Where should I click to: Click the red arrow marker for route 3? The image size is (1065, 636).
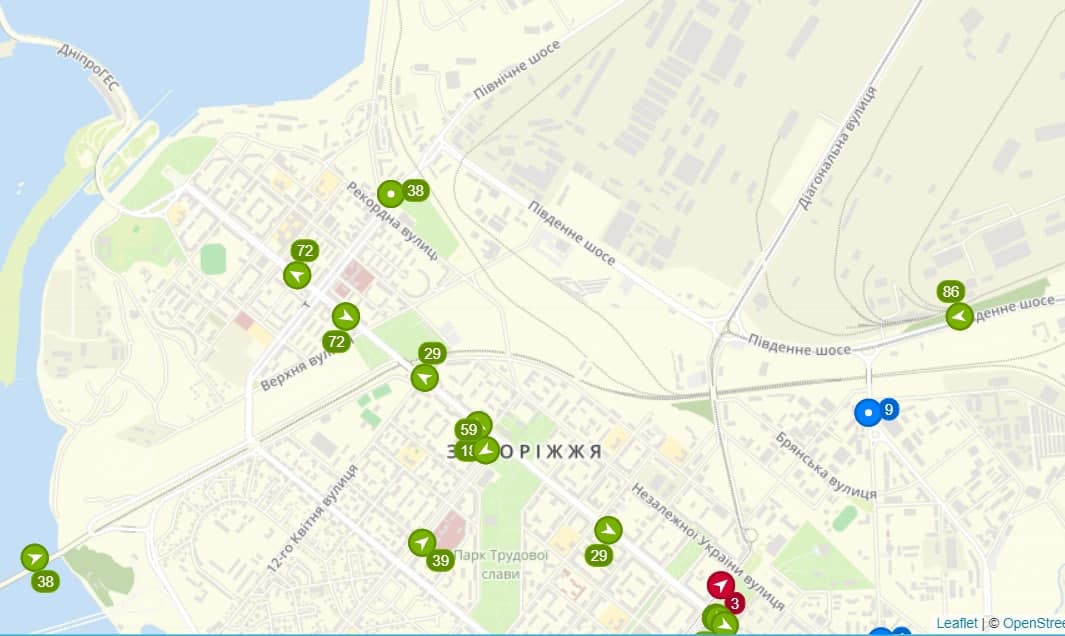[720, 585]
